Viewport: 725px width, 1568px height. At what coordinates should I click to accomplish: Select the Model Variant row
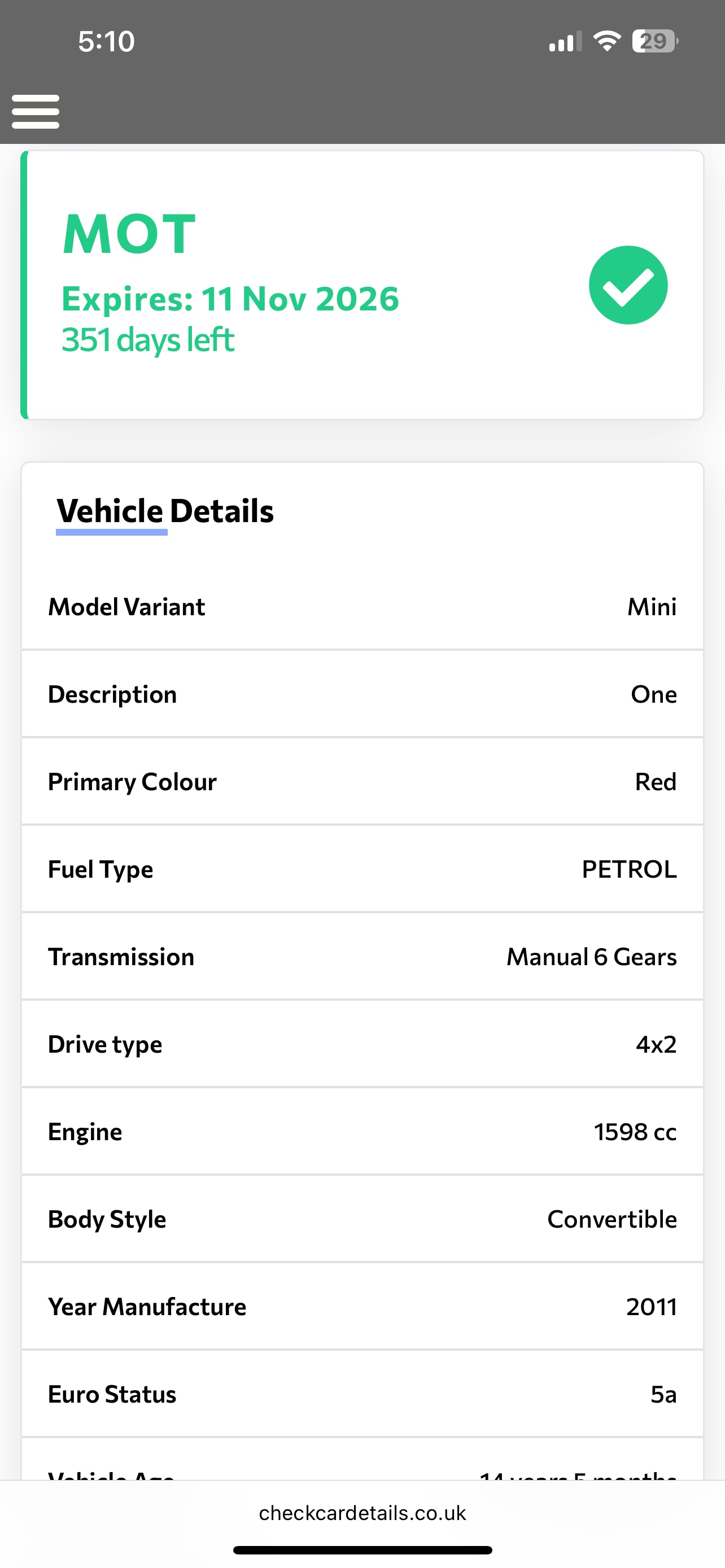coord(362,607)
